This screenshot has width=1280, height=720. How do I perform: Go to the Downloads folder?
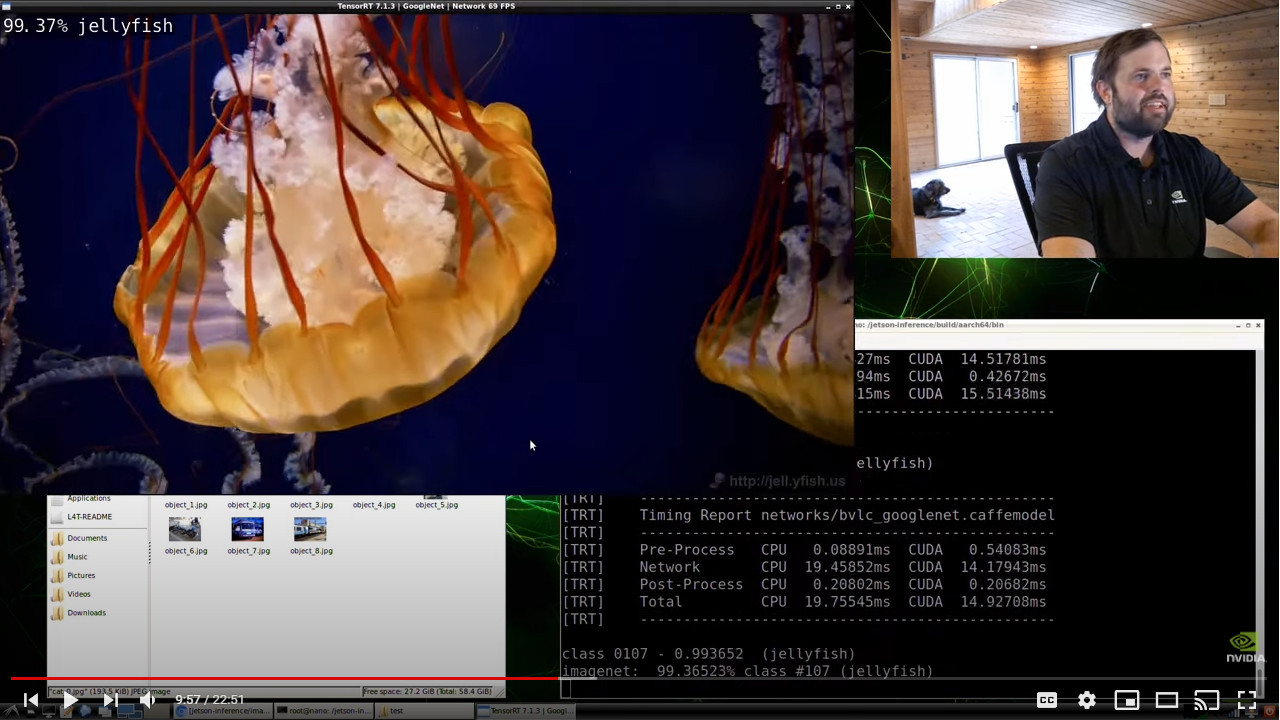point(86,613)
